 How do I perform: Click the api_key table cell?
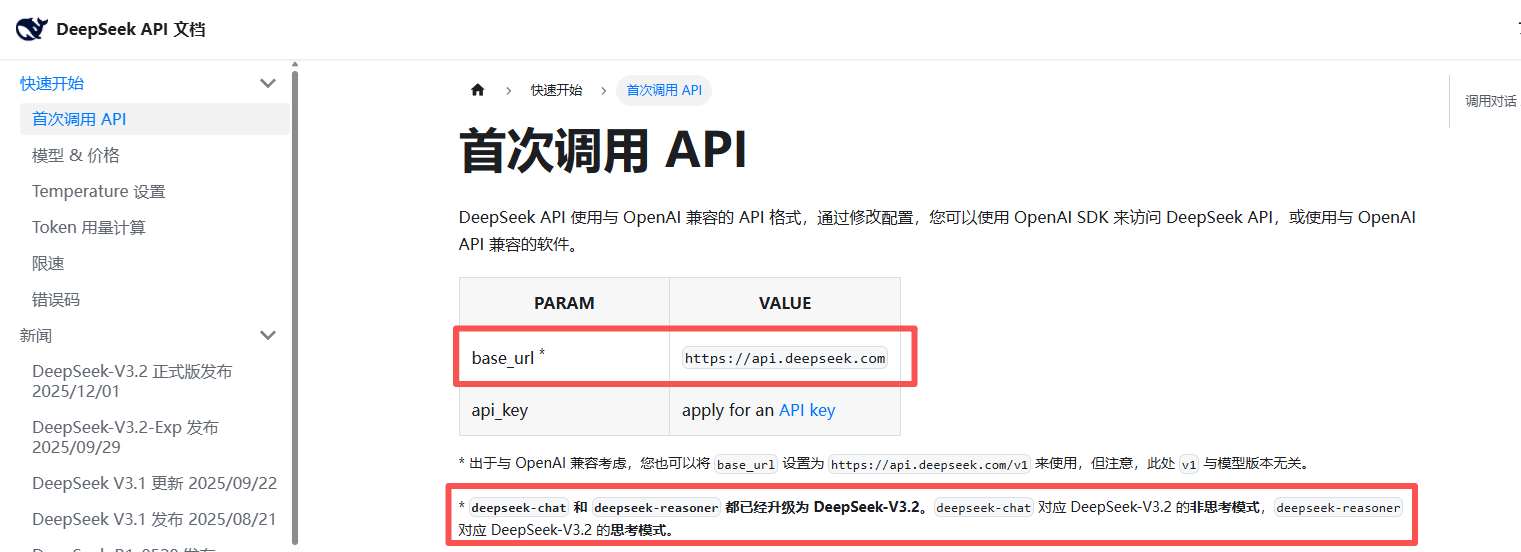(565, 410)
